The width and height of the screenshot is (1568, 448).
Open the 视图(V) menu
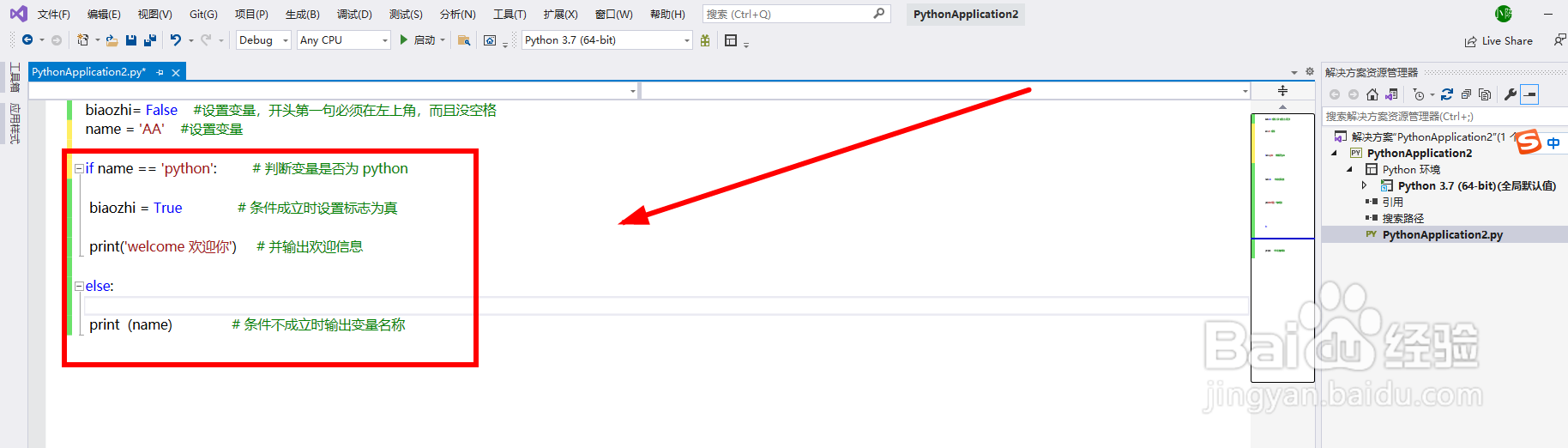(154, 15)
